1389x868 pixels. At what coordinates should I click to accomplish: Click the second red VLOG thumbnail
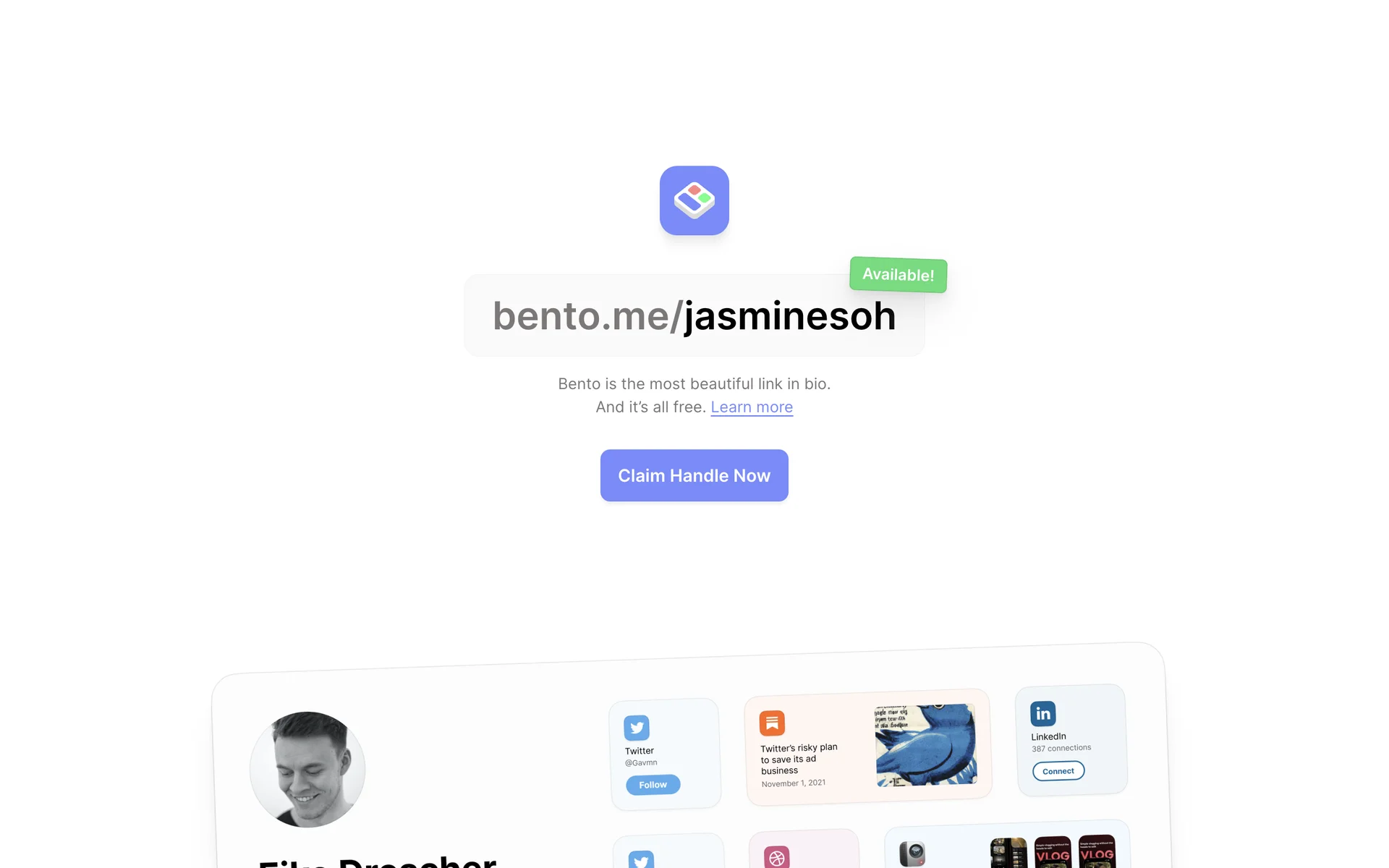[x=1097, y=851]
